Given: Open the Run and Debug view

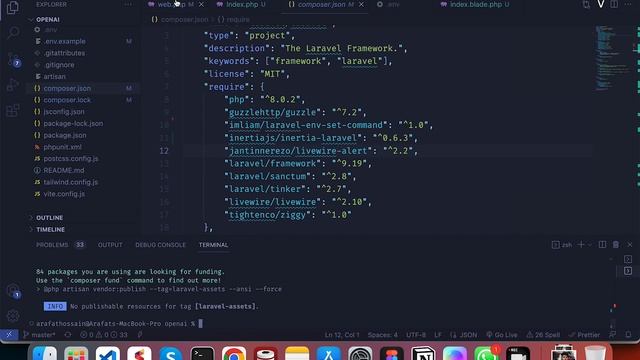Looking at the screenshot, I should (x=13, y=85).
